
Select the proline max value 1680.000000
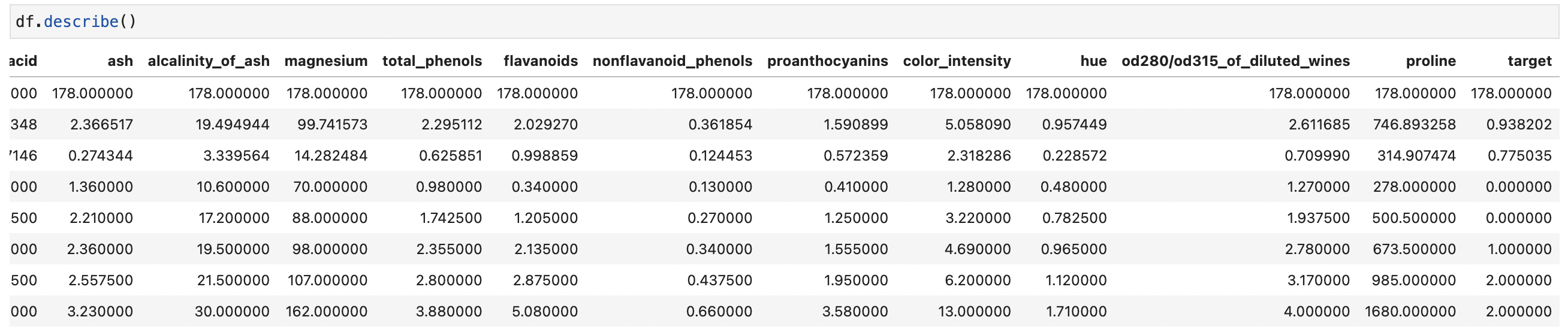click(x=1410, y=312)
